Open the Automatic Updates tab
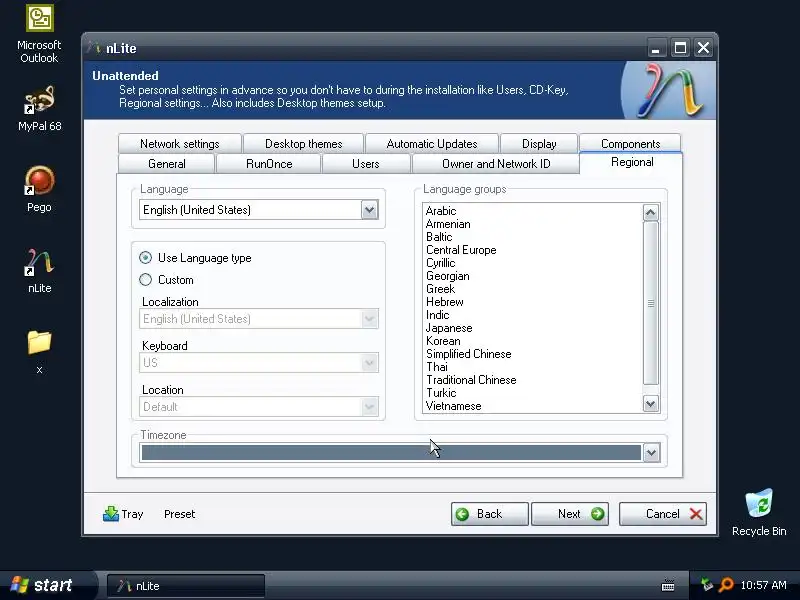This screenshot has height=600, width=800. pyautogui.click(x=432, y=144)
